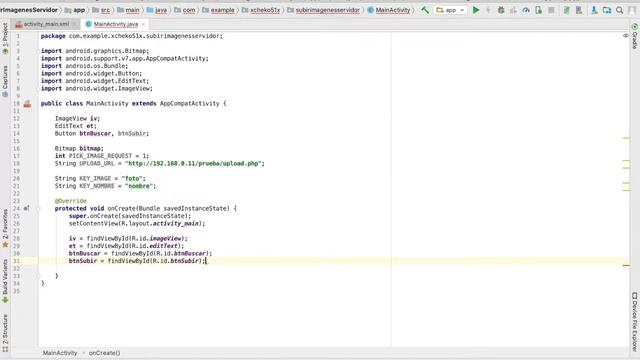The width and height of the screenshot is (640, 360).
Task: Click the setContentView call on line 26
Action: (137, 224)
